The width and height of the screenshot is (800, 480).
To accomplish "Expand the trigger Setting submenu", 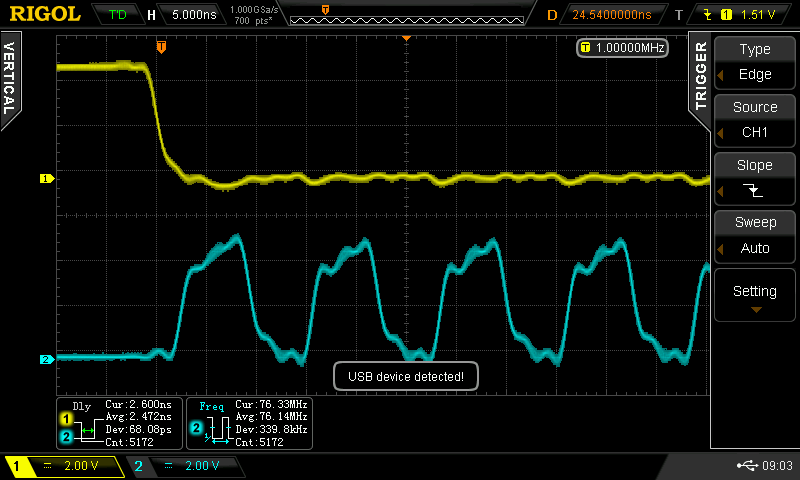I will pyautogui.click(x=754, y=297).
